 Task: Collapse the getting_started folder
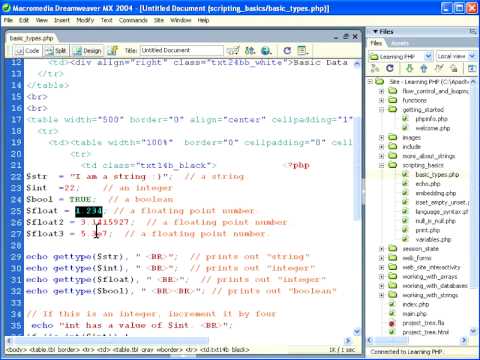point(382,110)
